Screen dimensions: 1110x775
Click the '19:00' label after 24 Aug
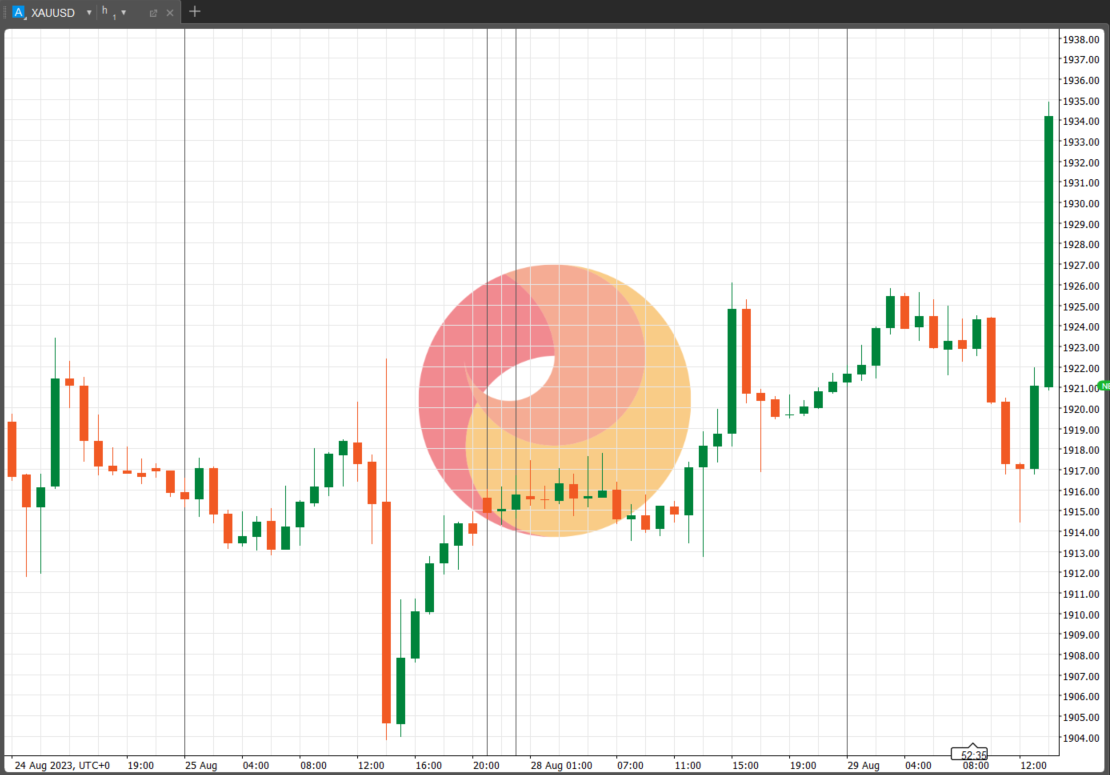[x=140, y=765]
